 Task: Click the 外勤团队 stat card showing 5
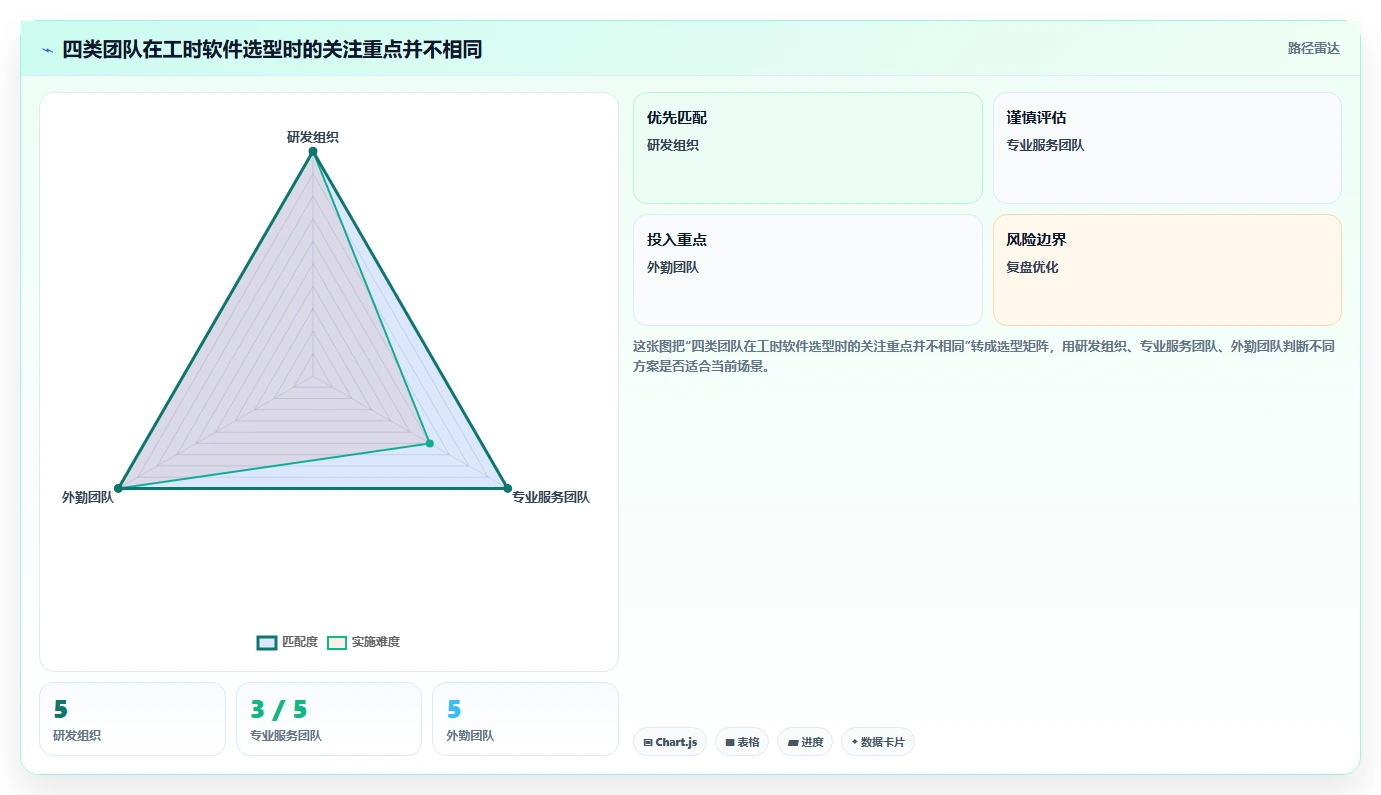point(525,719)
